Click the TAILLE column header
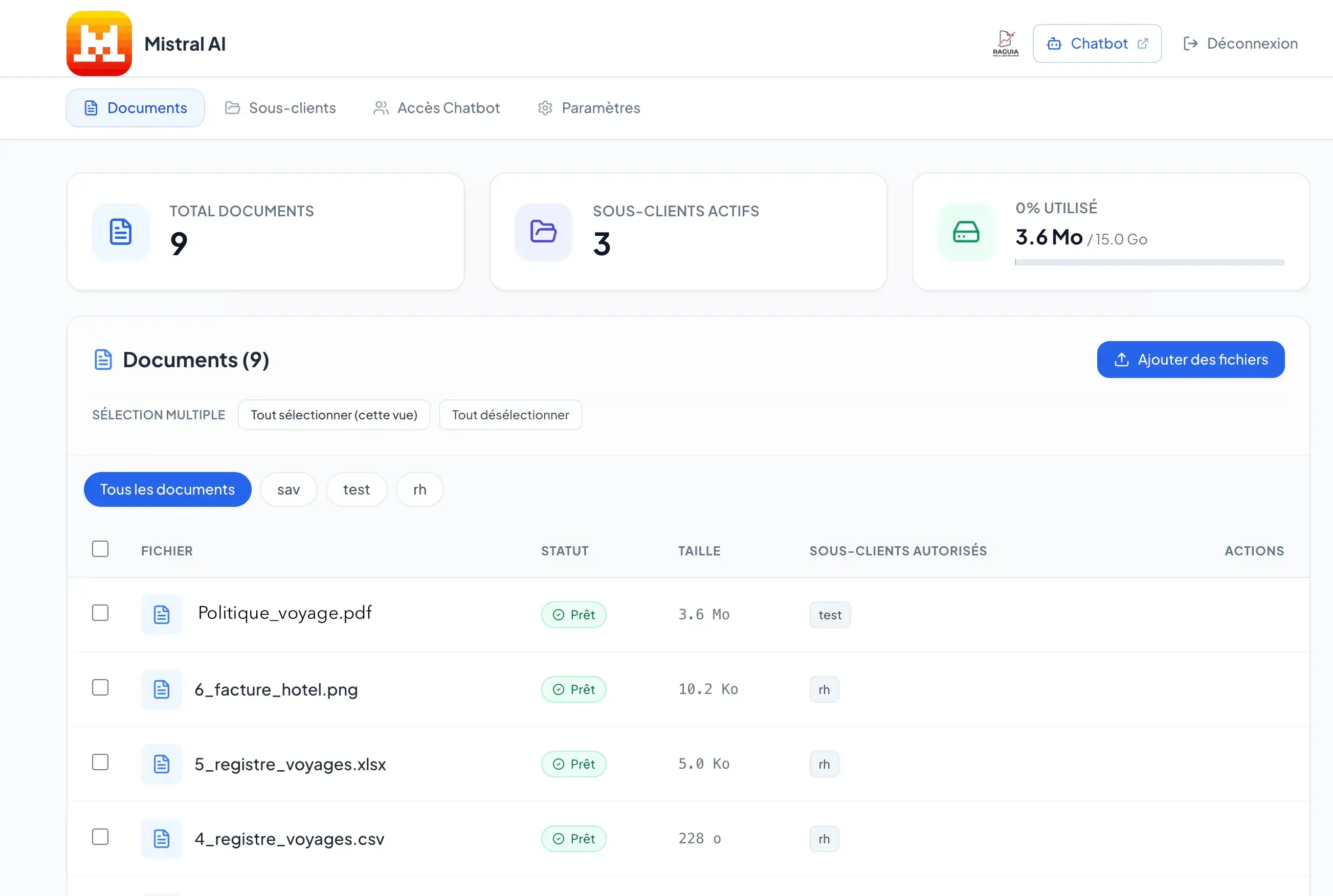This screenshot has width=1333, height=896. tap(699, 551)
